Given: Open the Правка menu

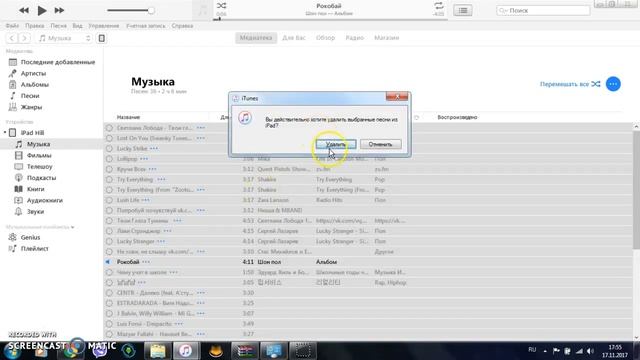Looking at the screenshot, I should point(35,26).
